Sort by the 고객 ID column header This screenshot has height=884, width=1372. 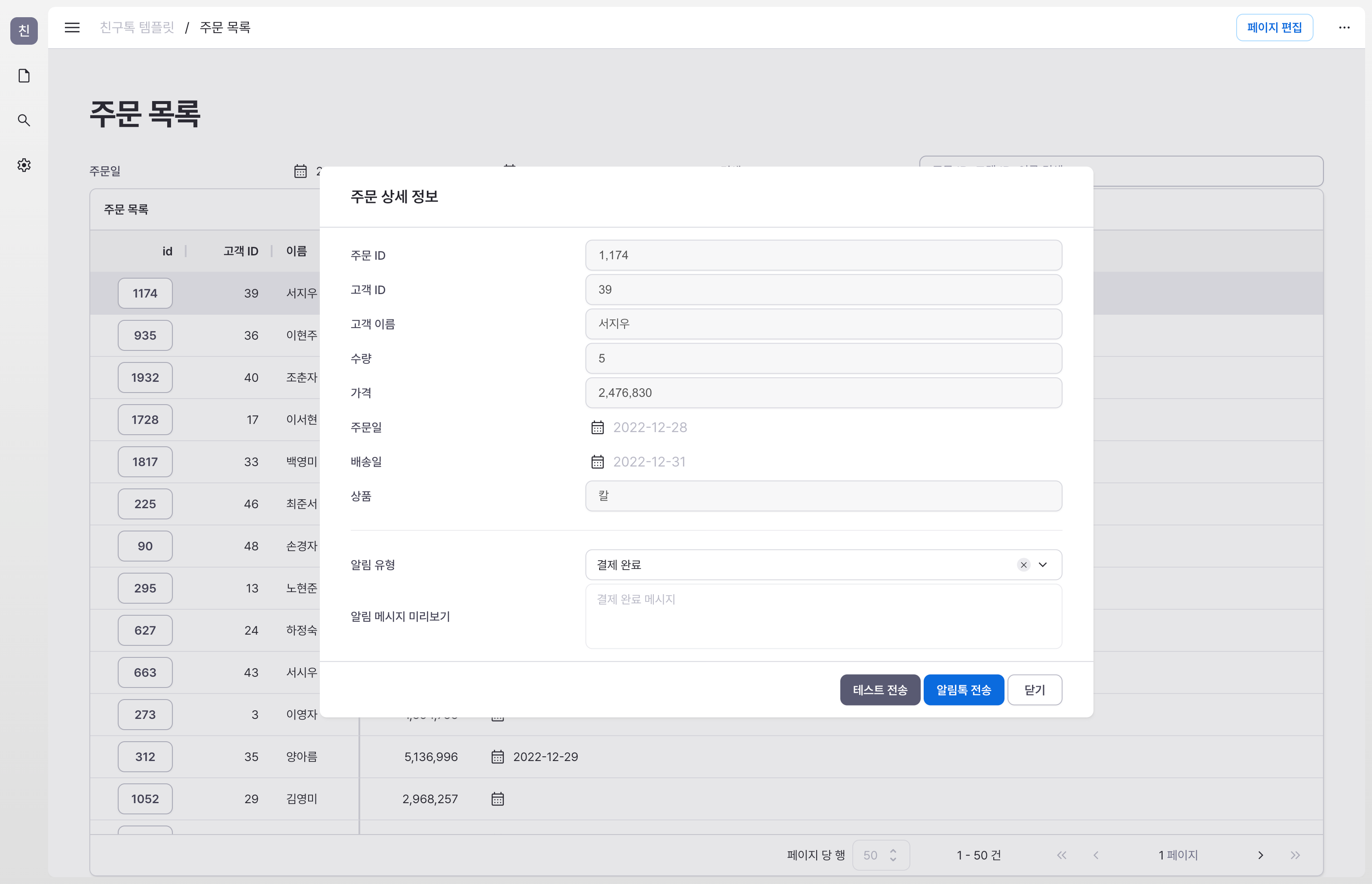tap(241, 252)
